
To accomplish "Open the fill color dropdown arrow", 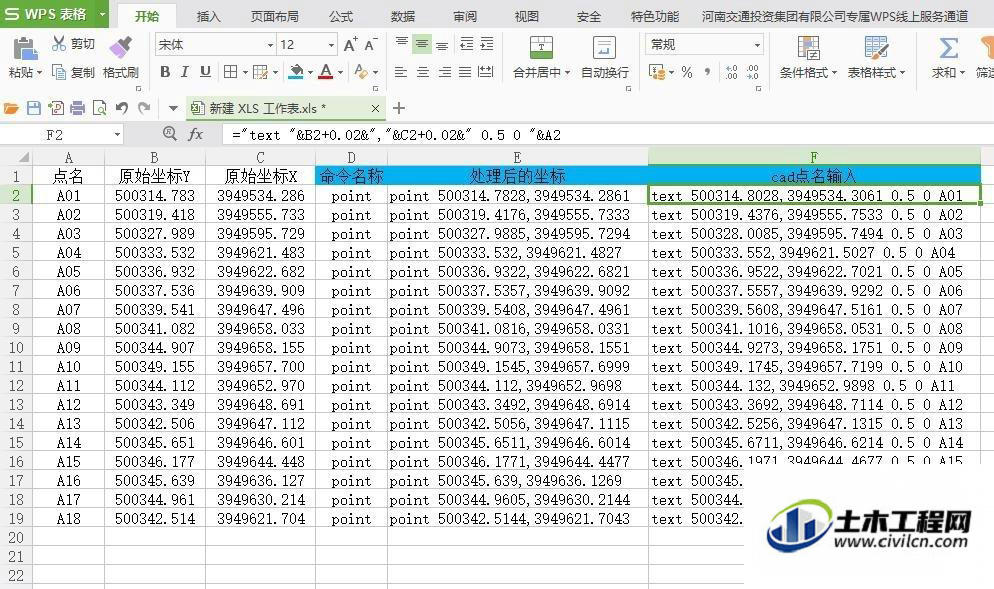I will pos(310,72).
